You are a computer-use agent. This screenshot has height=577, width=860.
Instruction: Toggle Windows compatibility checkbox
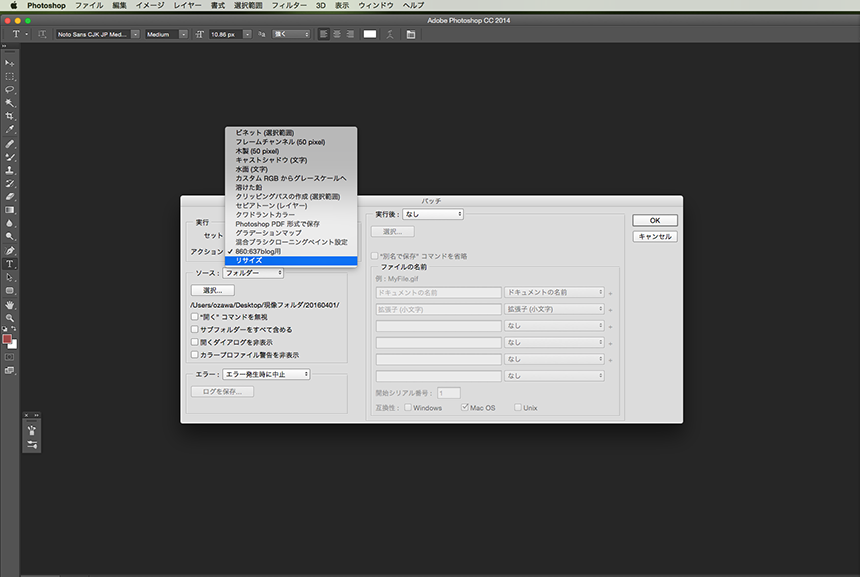click(x=408, y=407)
